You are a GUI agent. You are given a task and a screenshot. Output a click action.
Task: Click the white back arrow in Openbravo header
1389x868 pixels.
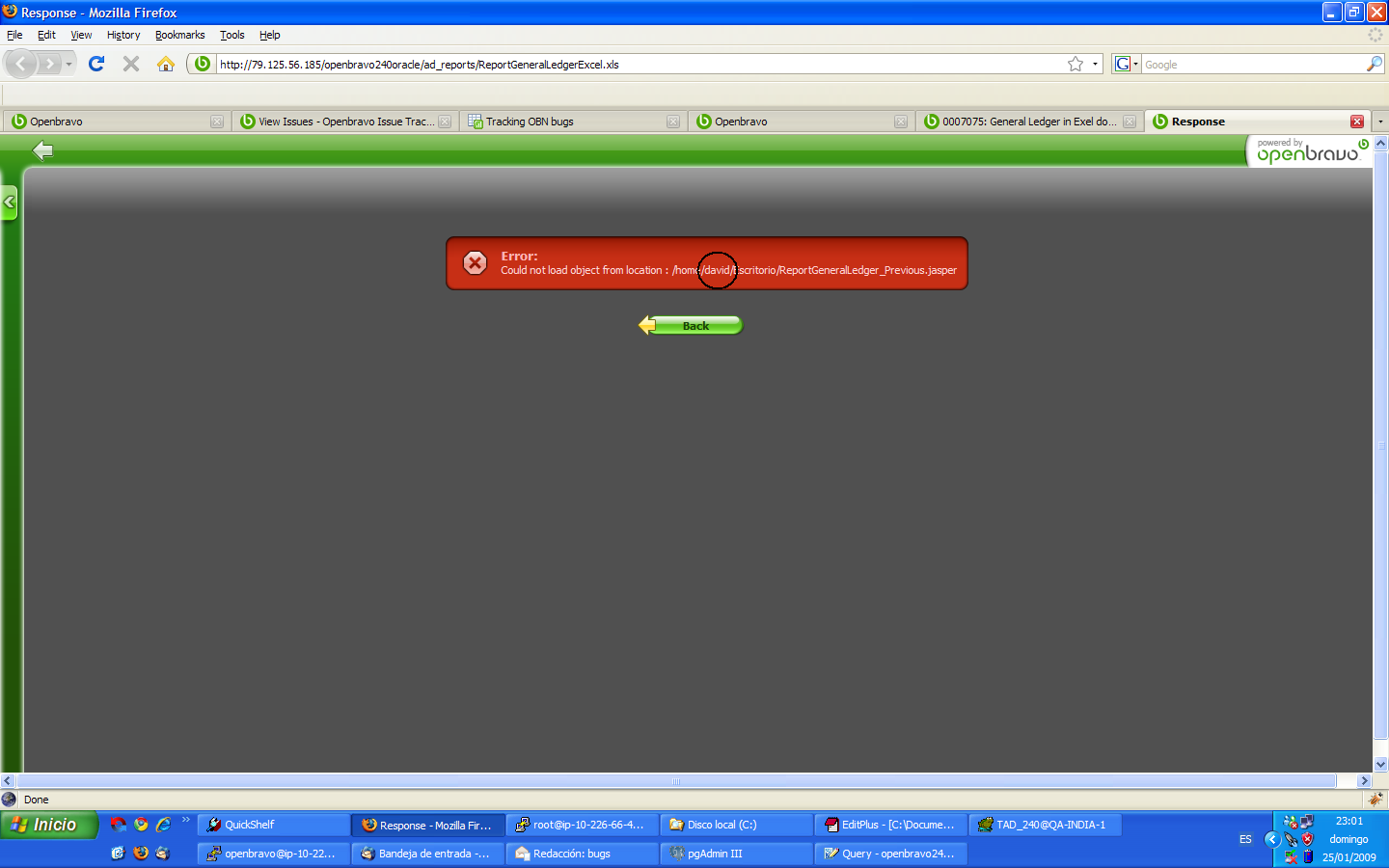pyautogui.click(x=42, y=150)
